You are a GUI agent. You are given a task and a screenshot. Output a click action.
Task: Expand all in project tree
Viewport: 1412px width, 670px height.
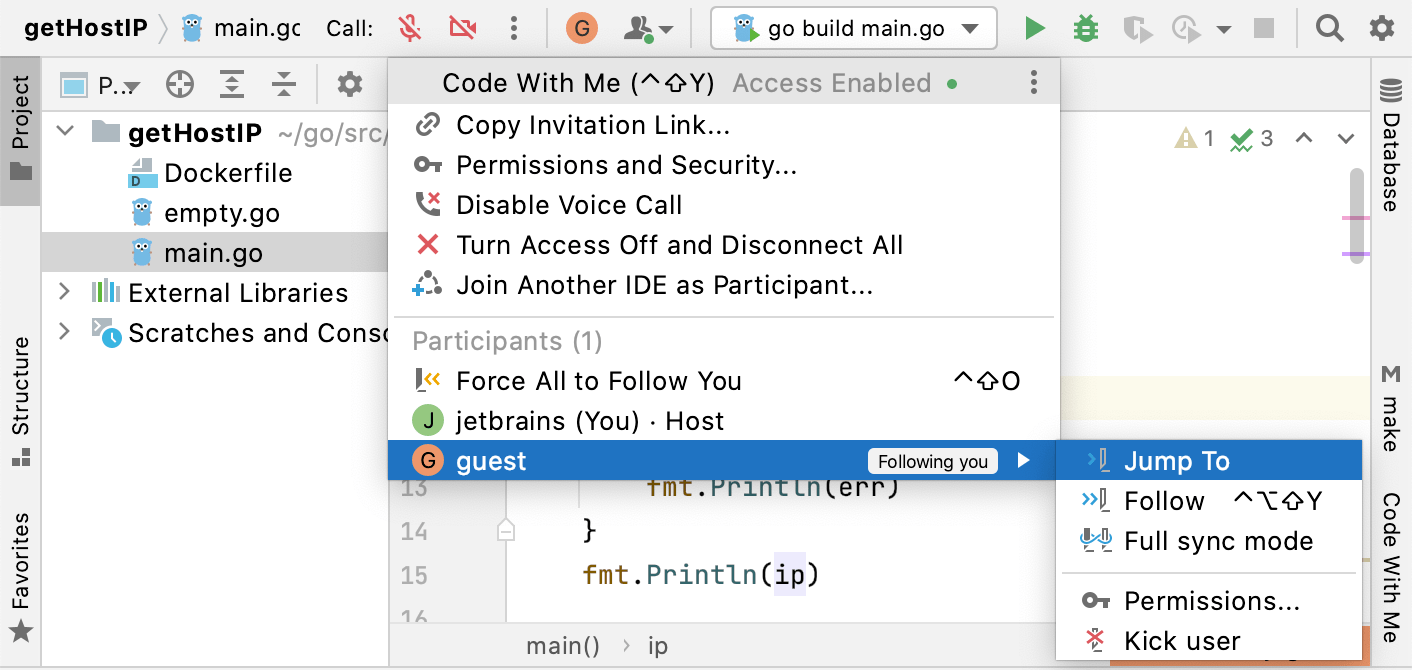(x=232, y=85)
